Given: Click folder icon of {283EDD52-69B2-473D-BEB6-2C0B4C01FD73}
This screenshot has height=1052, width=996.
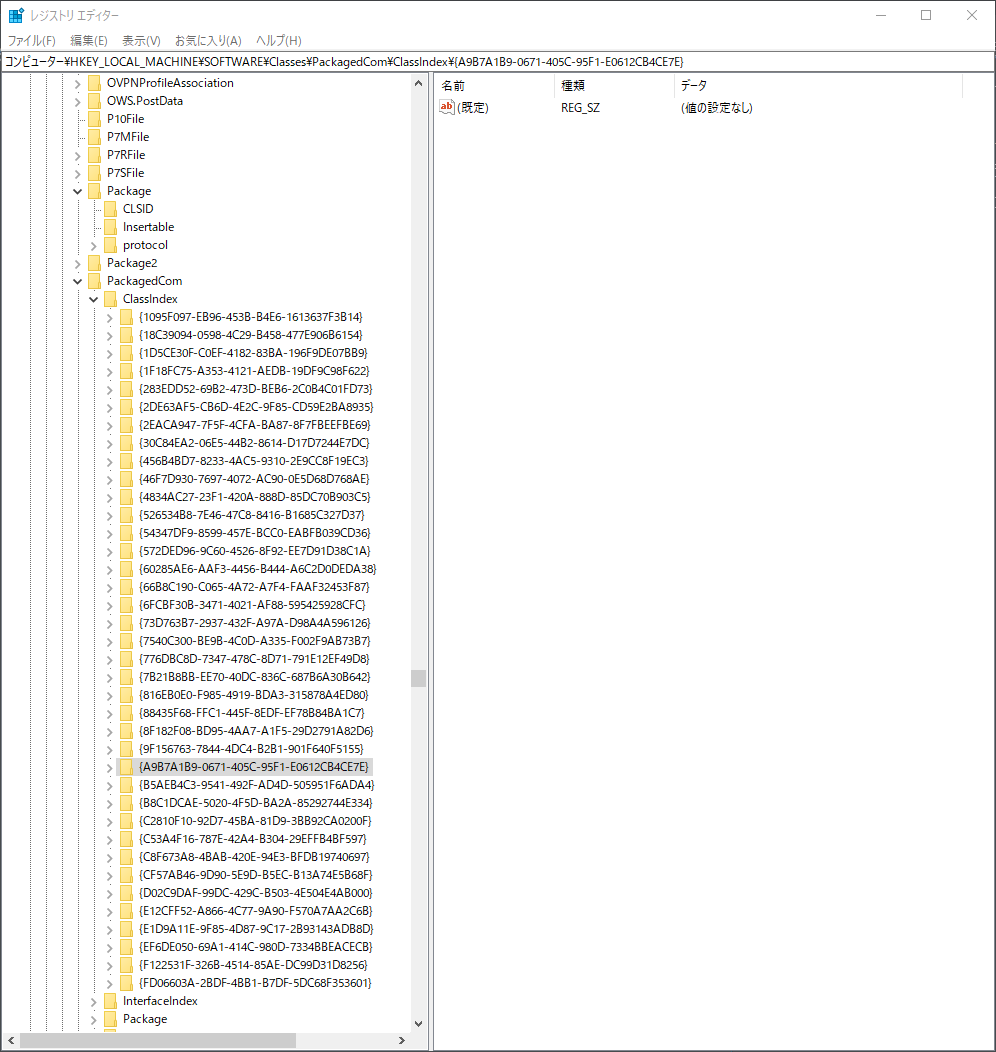Looking at the screenshot, I should click(127, 389).
